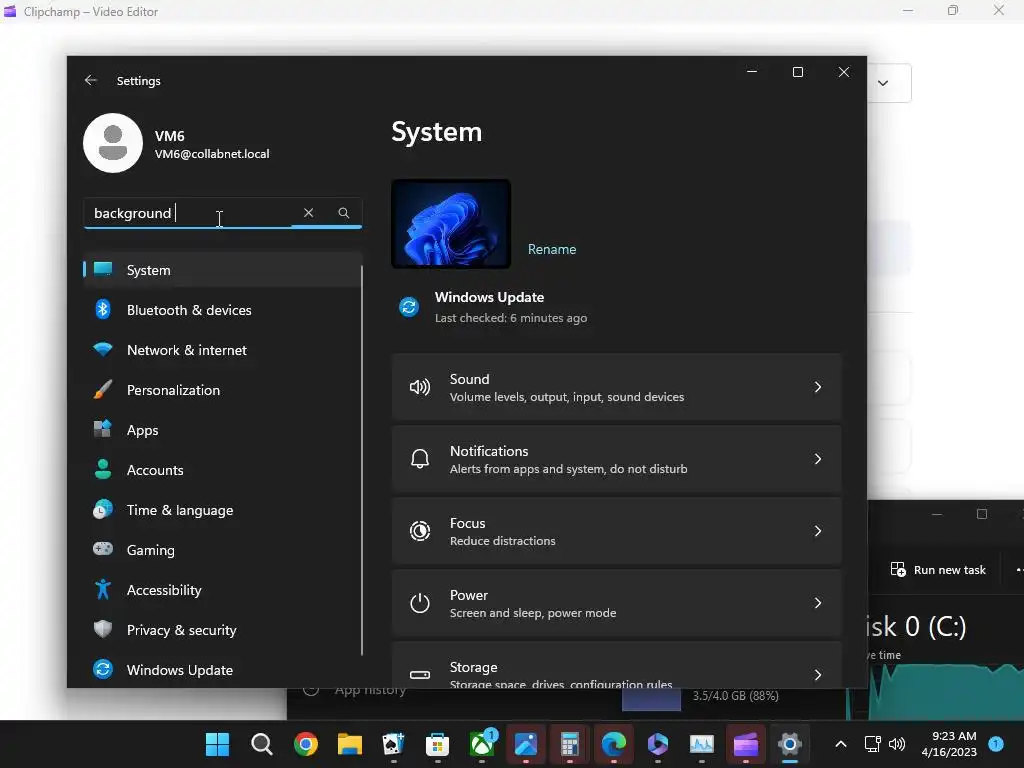This screenshot has width=1024, height=768.
Task: Click the Wi-Fi network icon in sidebar
Action: point(103,349)
